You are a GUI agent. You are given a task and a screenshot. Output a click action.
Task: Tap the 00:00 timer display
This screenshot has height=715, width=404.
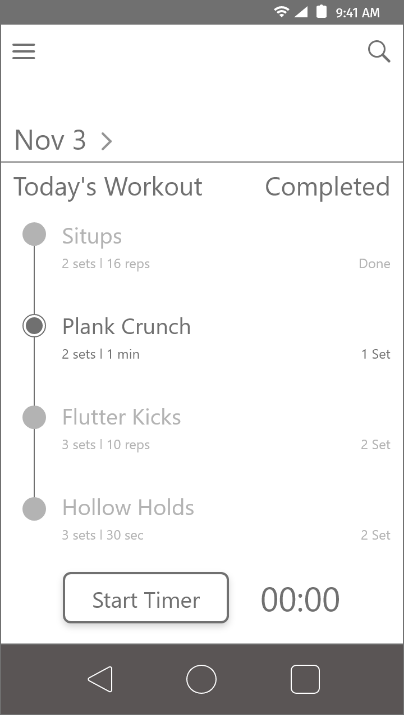click(300, 599)
